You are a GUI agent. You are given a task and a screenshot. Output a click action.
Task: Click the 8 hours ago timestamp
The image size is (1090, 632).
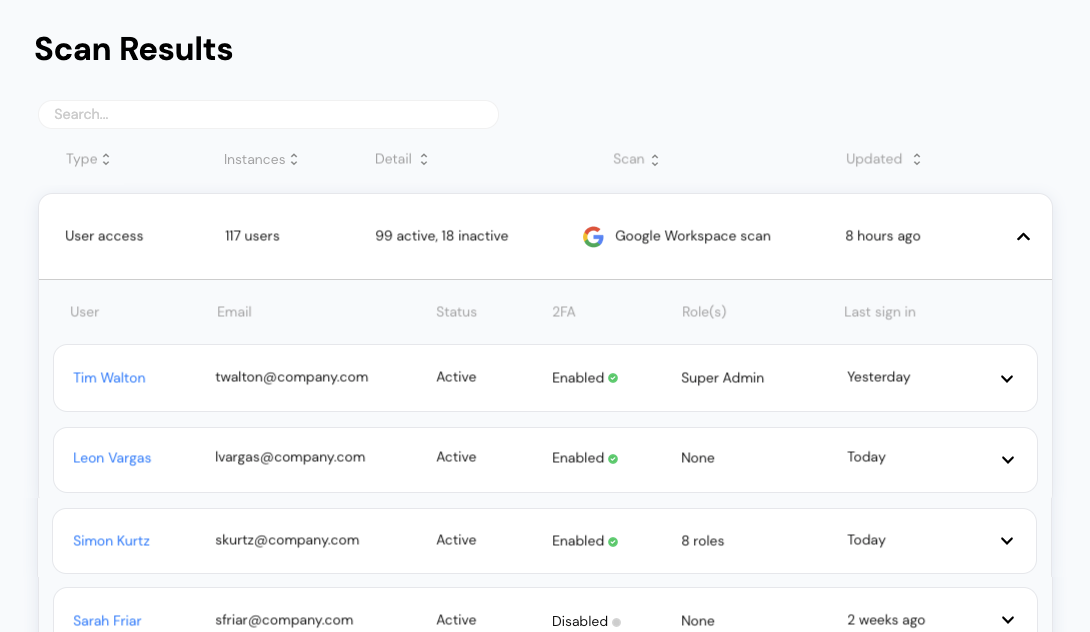[x=882, y=236]
